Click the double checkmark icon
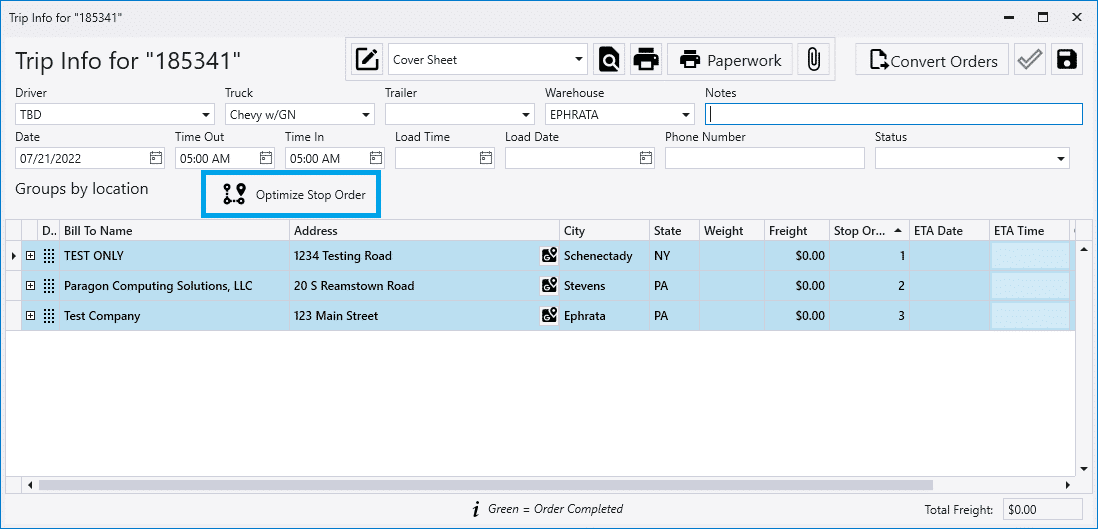This screenshot has height=529, width=1098. click(1029, 60)
